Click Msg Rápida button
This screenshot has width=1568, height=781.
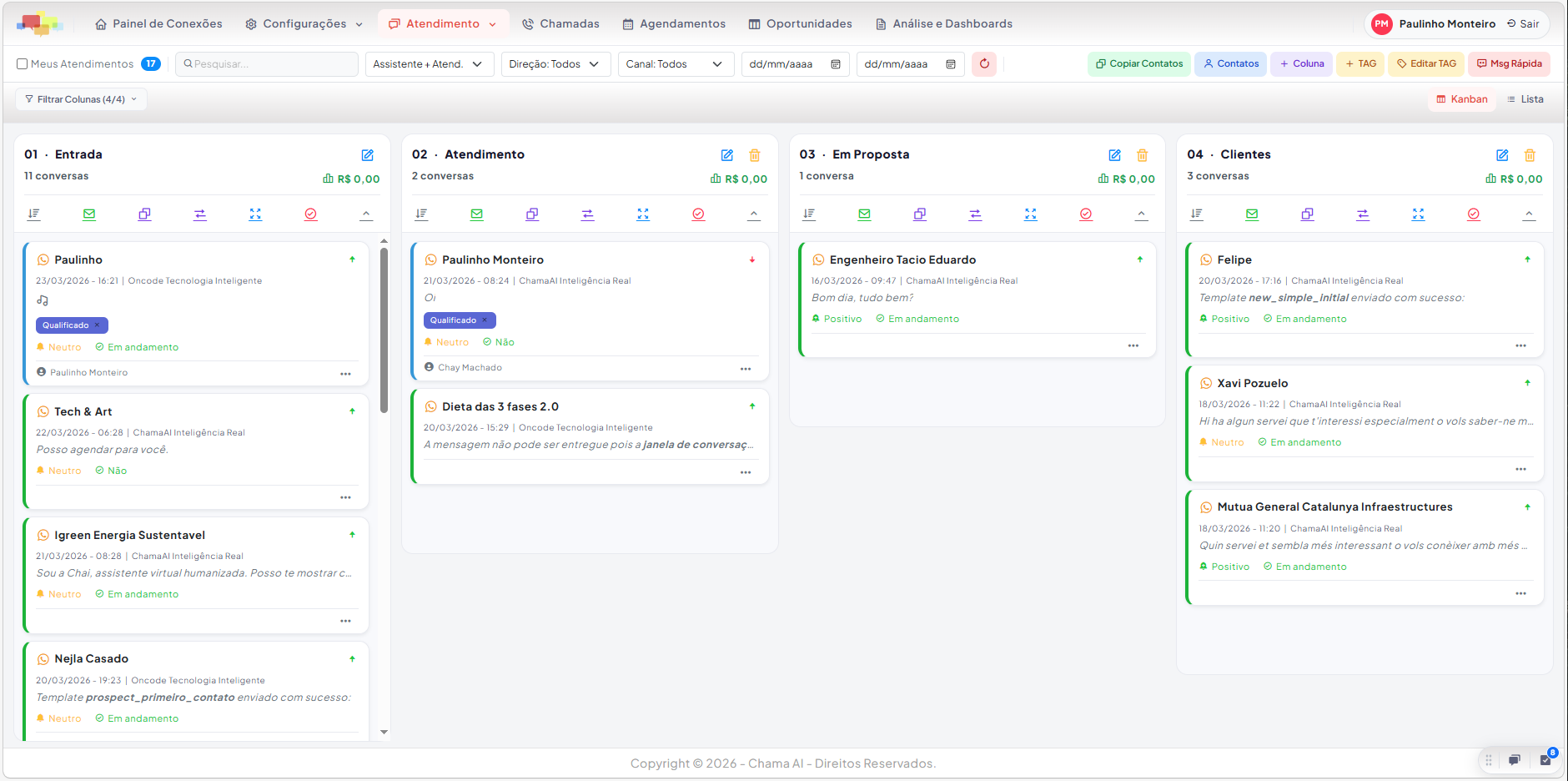(x=1509, y=64)
